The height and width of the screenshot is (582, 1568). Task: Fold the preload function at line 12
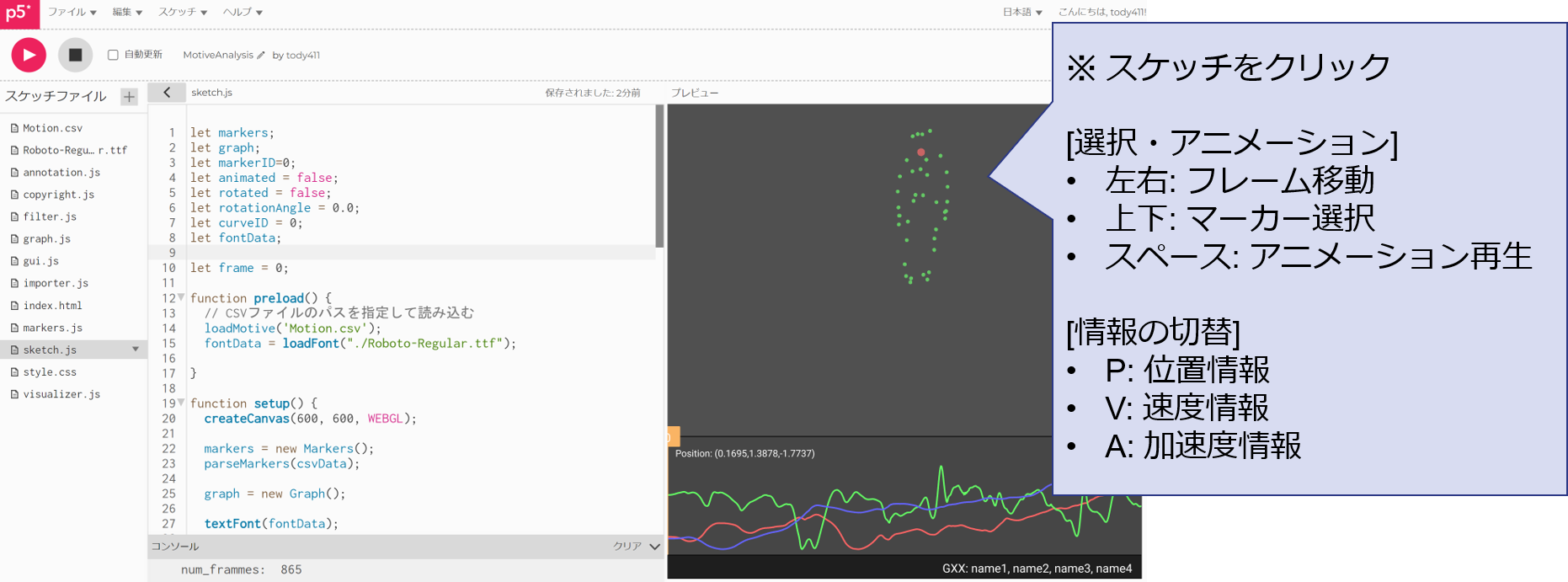181,297
